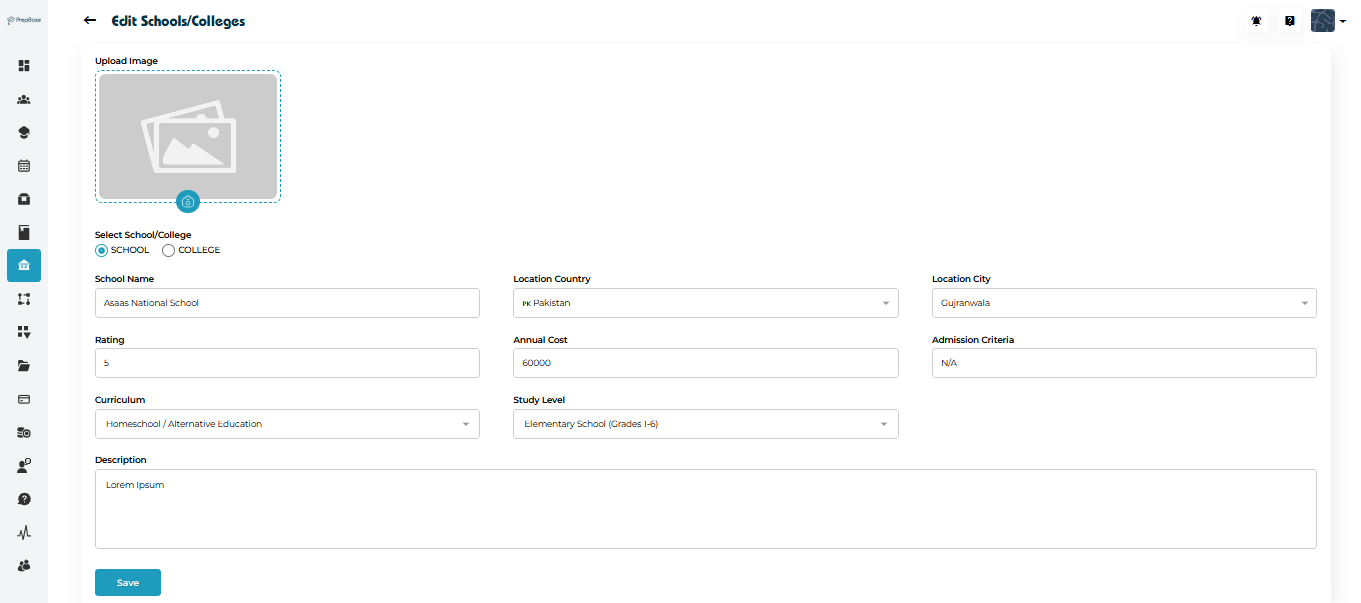Open the calendar icon in sidebar
Screen dimensions: 1361x603
(24, 166)
